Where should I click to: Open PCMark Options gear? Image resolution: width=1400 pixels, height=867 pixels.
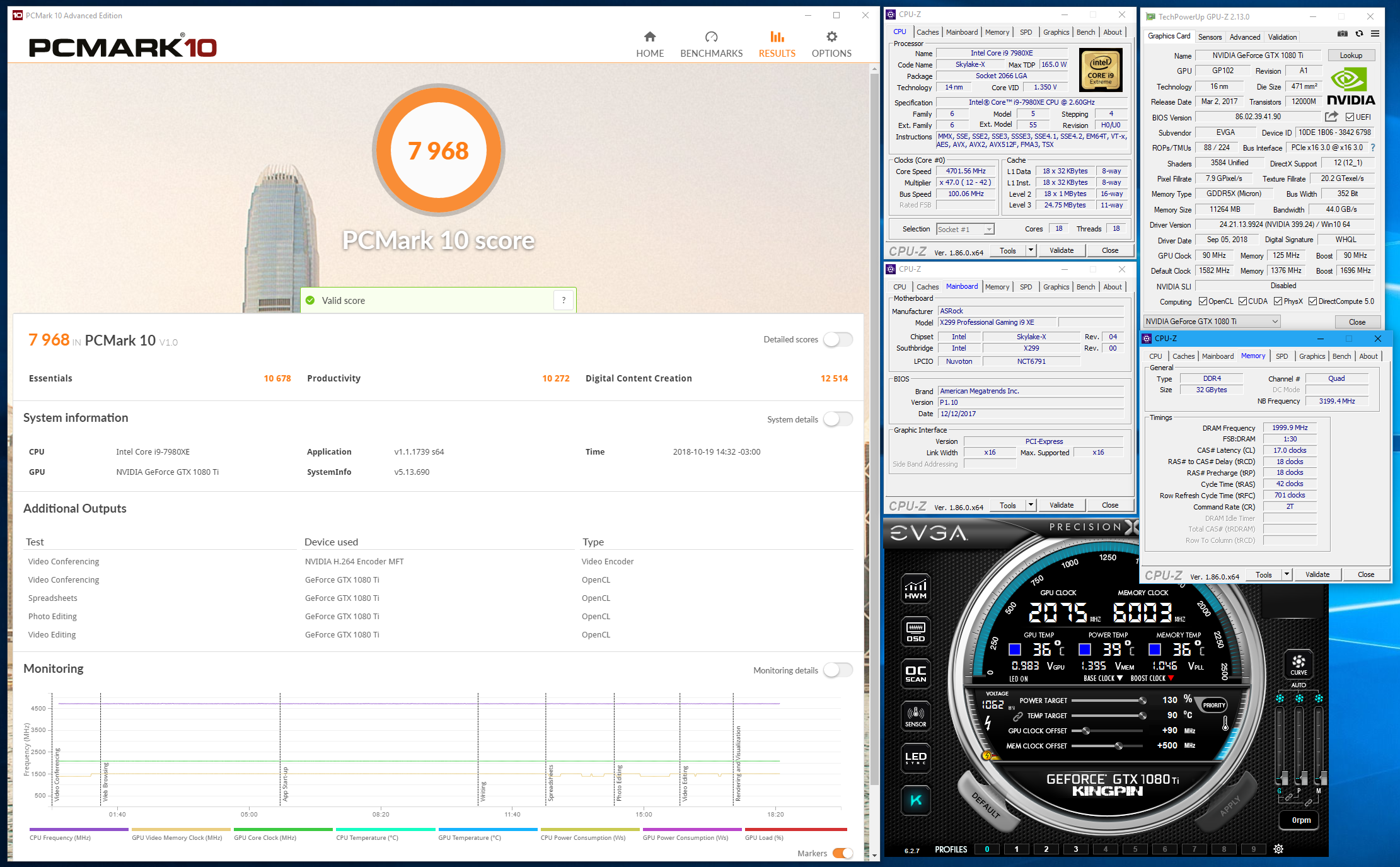(x=831, y=44)
